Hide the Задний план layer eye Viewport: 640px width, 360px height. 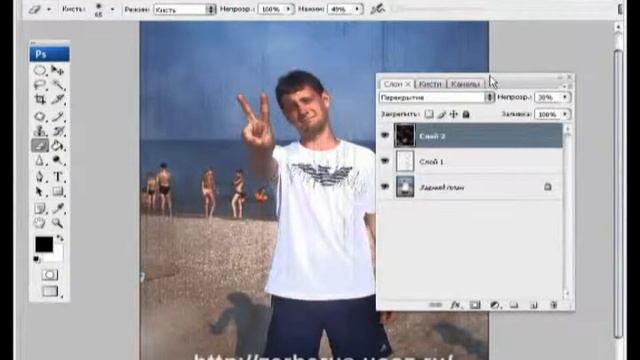[385, 187]
